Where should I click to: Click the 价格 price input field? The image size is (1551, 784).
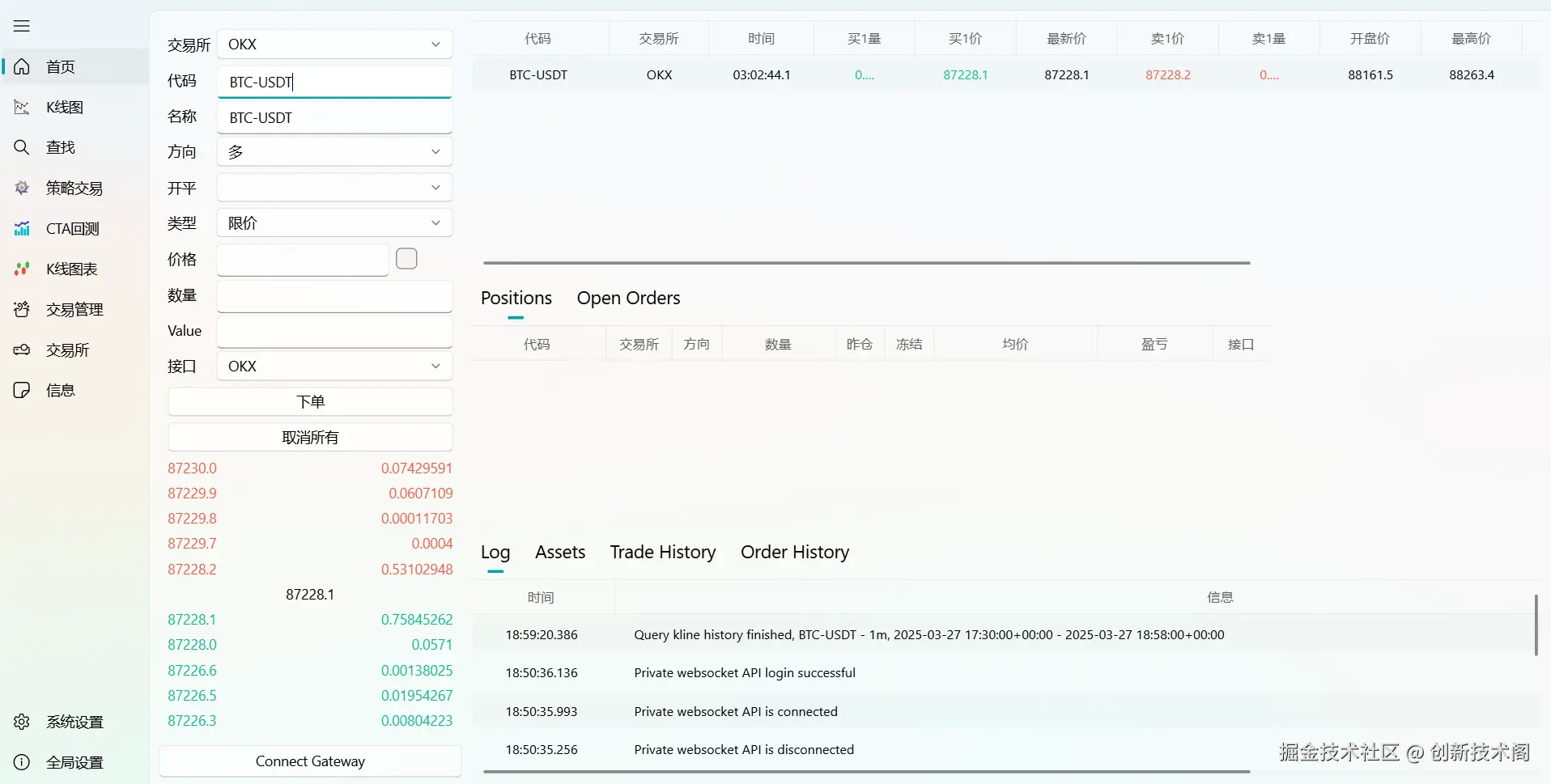point(303,260)
